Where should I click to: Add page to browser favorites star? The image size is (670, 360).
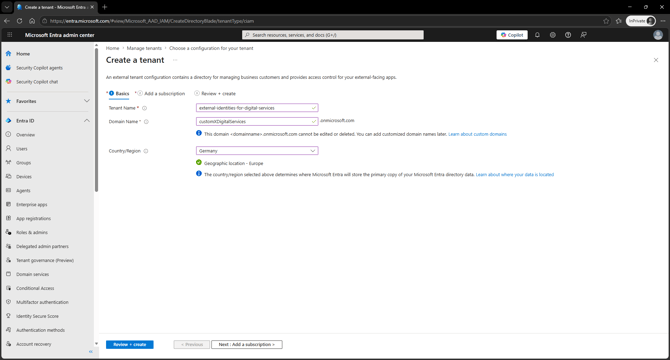(606, 21)
